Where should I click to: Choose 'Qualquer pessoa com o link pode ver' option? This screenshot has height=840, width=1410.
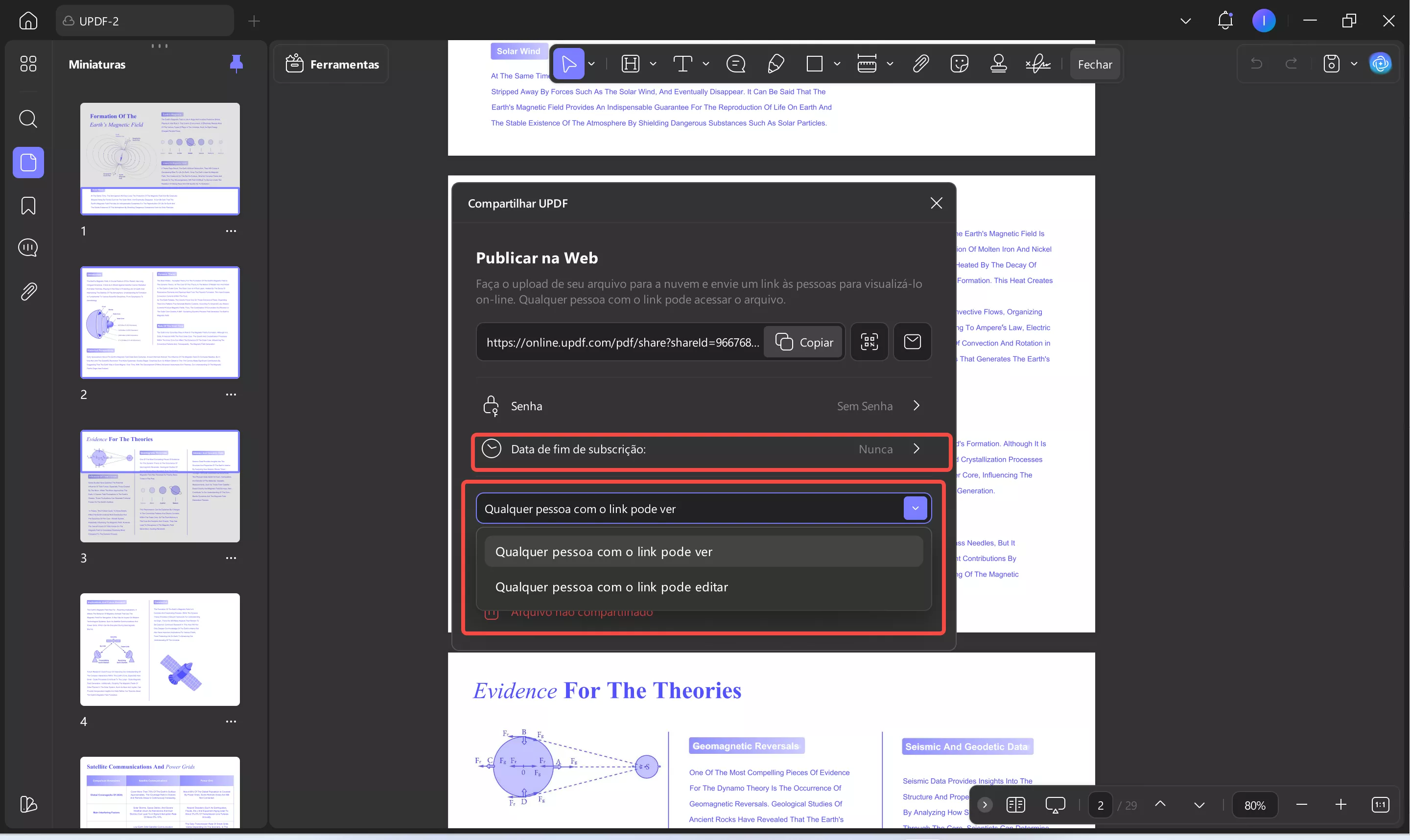[603, 552]
